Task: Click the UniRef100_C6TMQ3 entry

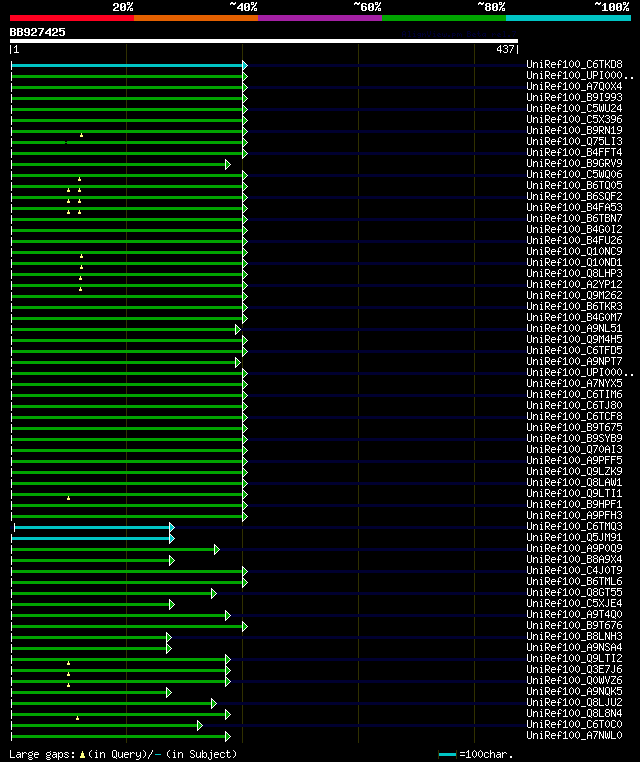Action: click(x=574, y=527)
